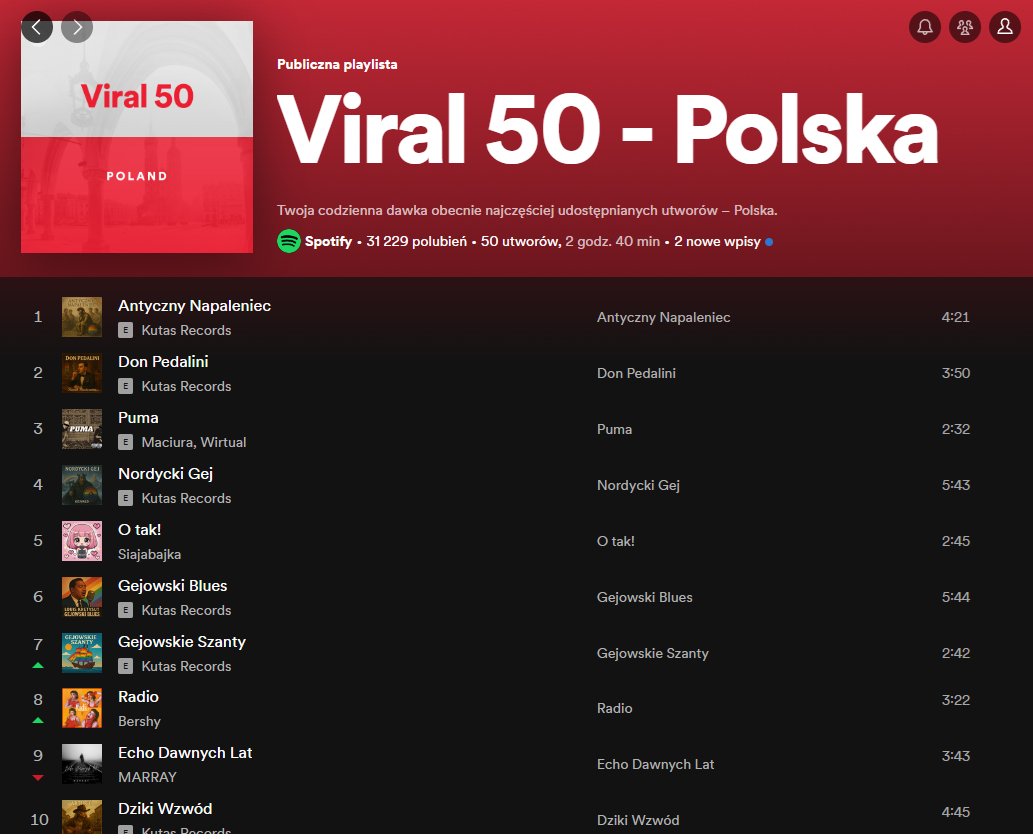Click explicit badge on Gejowski Blues row
Viewport: 1033px width, 839px height.
point(125,610)
